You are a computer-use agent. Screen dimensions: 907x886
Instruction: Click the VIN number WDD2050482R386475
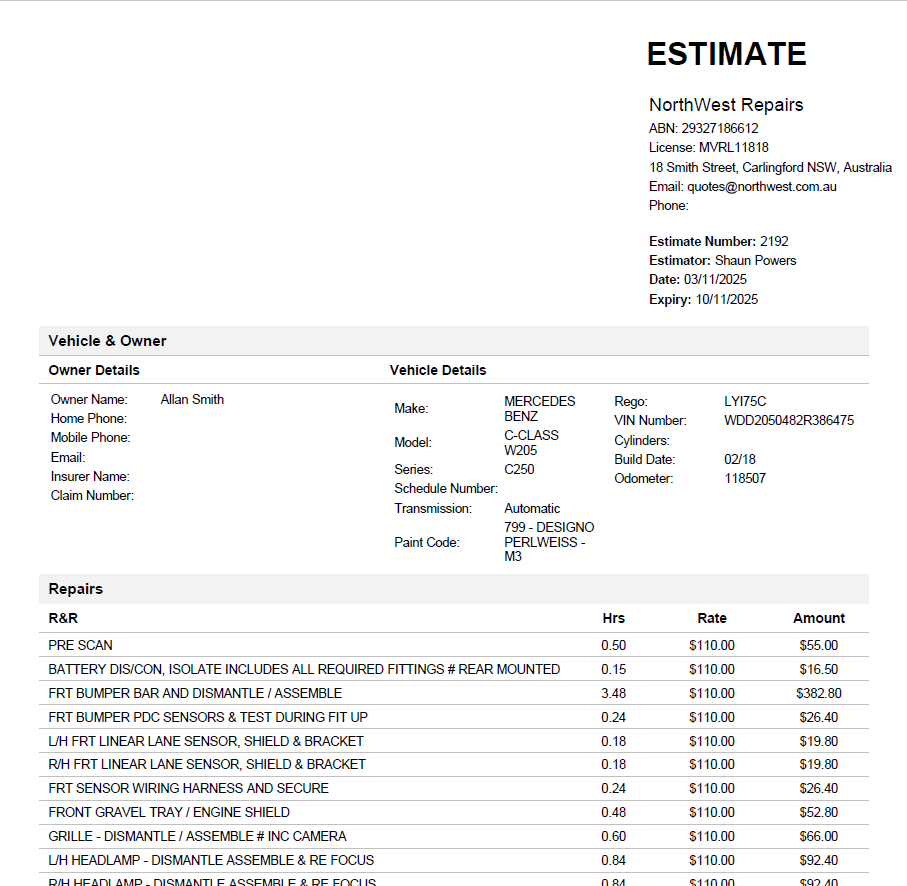pos(789,420)
